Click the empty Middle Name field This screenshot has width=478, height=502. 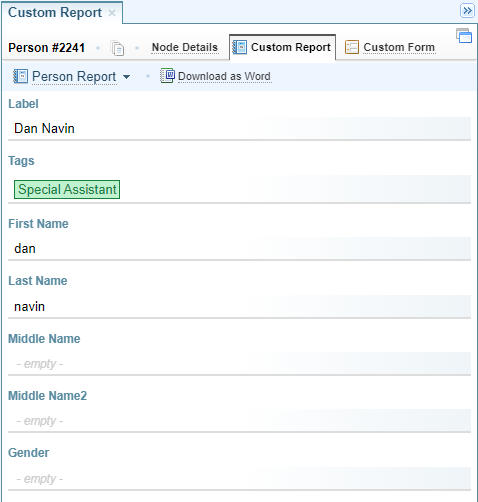click(239, 363)
